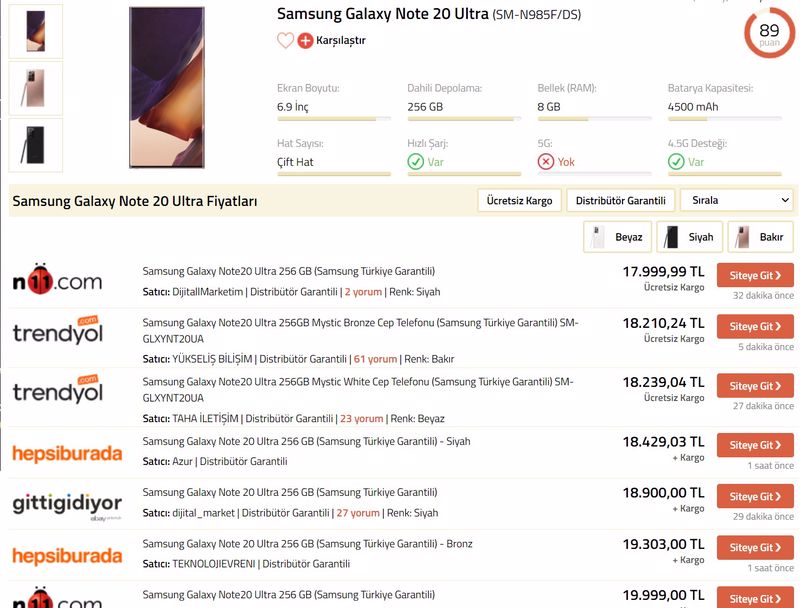The width and height of the screenshot is (800, 608).
Task: Click the Samsung Galaxy Note 20 Ultra product title
Action: (x=429, y=14)
